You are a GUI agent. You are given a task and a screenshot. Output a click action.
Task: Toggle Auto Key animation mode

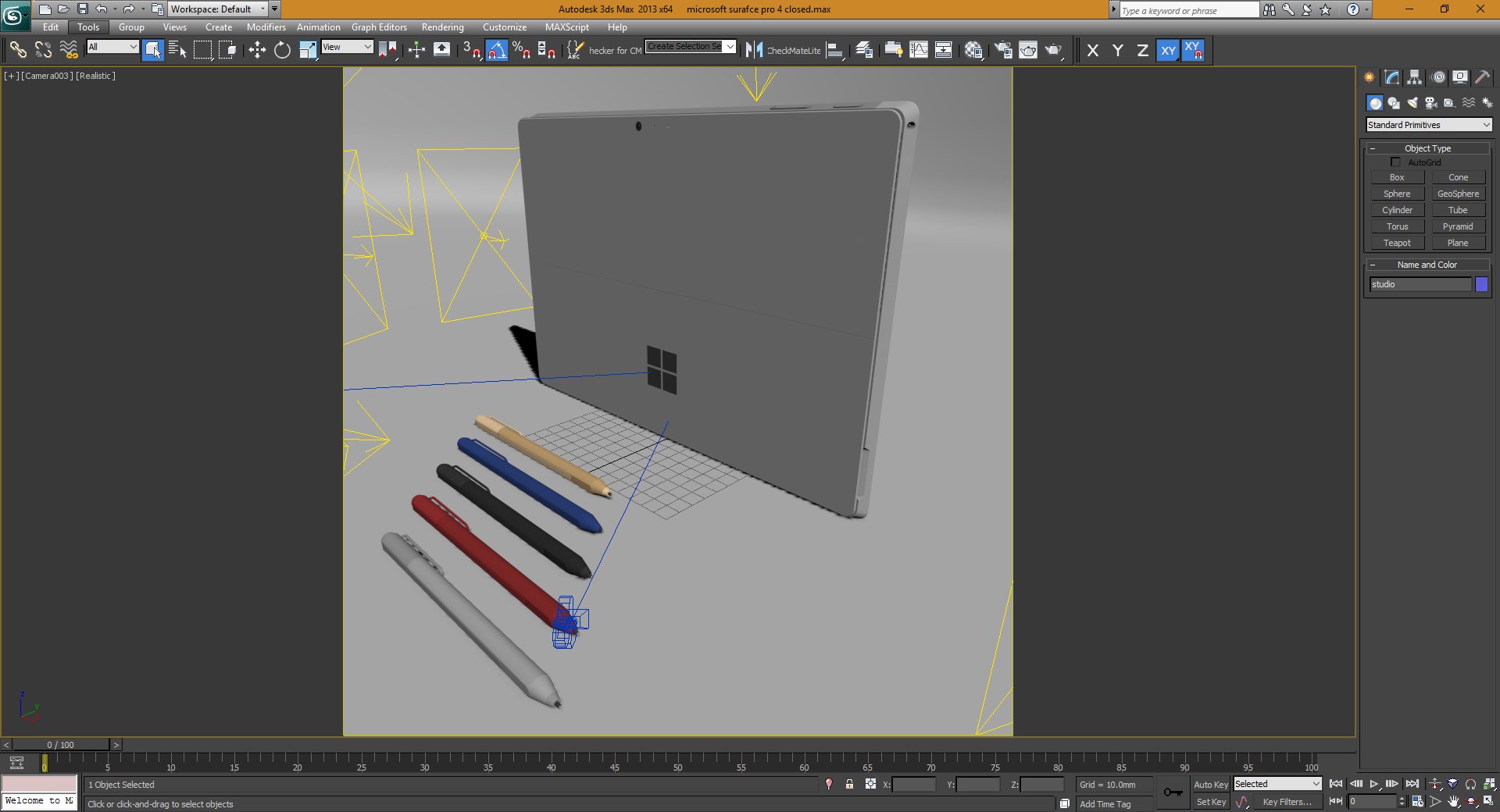pos(1211,785)
